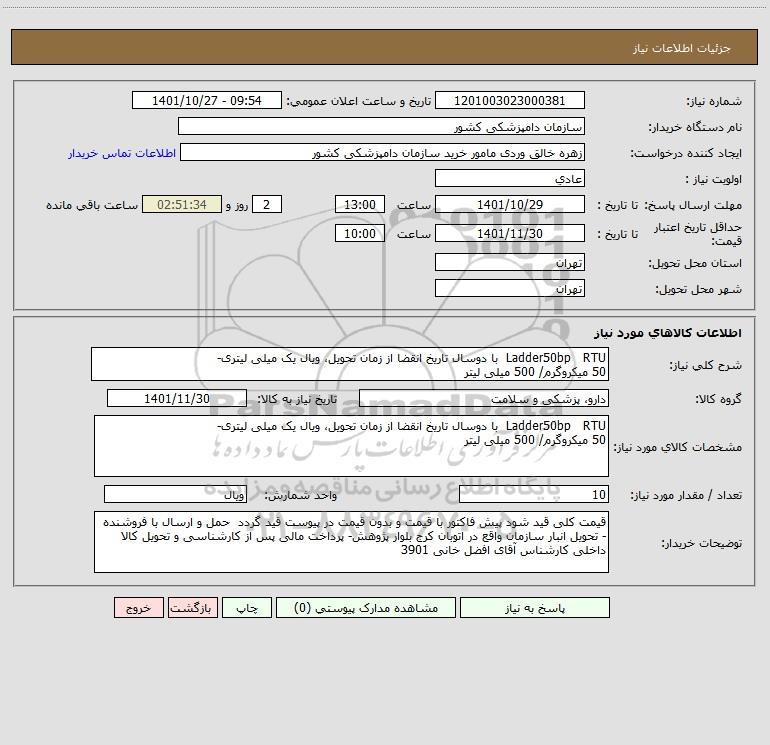This screenshot has width=770, height=745.
Task: Click the label اولویت نیاز
Action: click(x=714, y=180)
